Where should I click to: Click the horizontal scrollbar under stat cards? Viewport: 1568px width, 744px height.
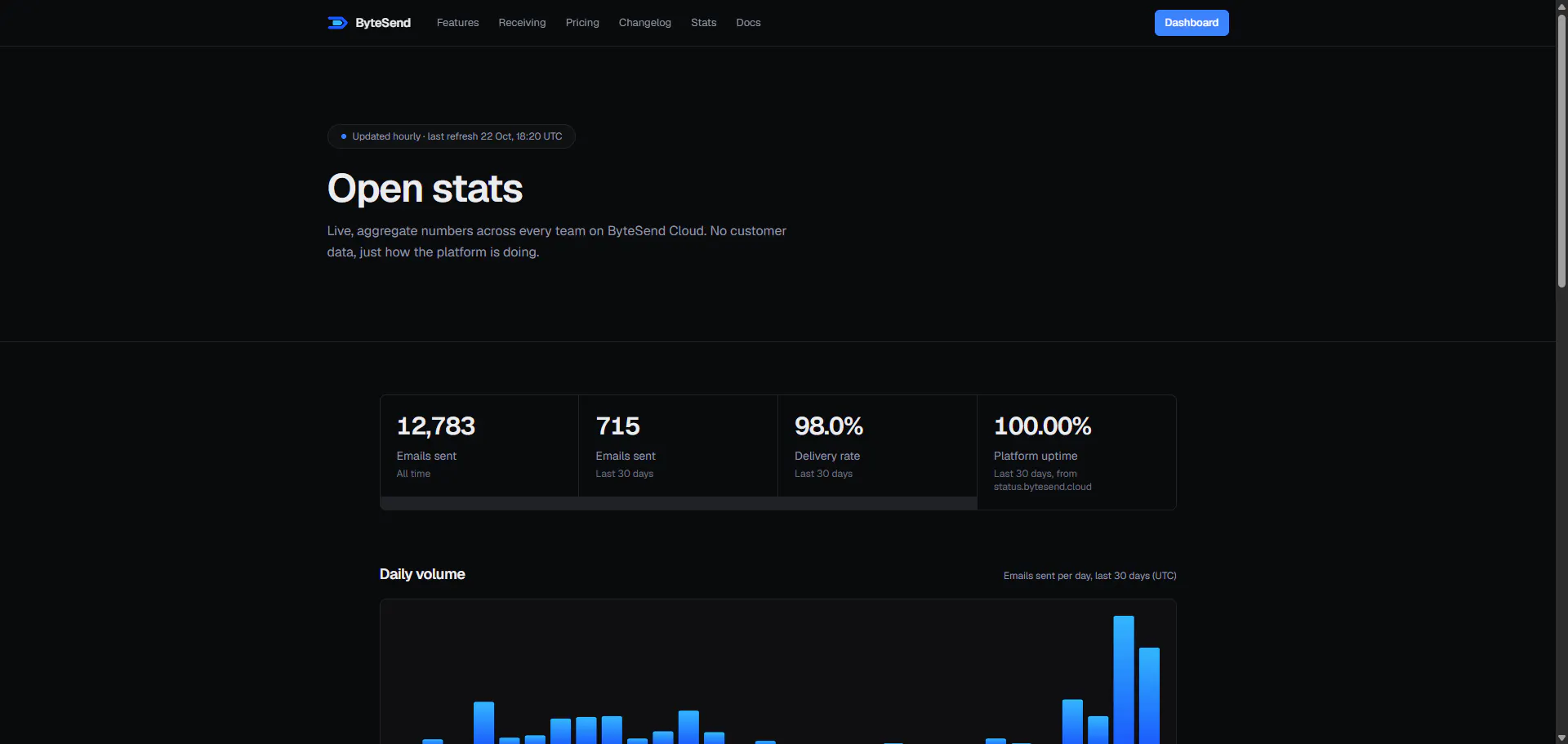click(x=679, y=503)
